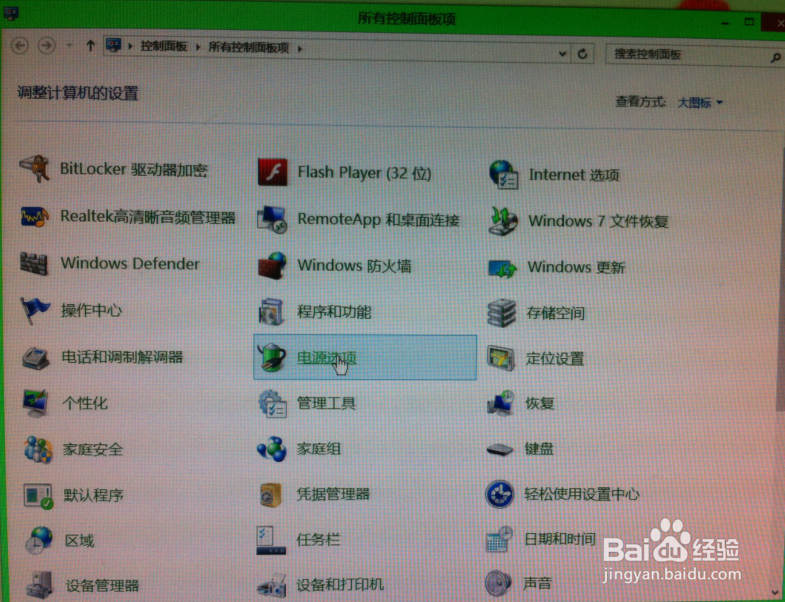785x602 pixels.
Task: Click the 轻松使用设置中心 icon
Action: point(500,494)
